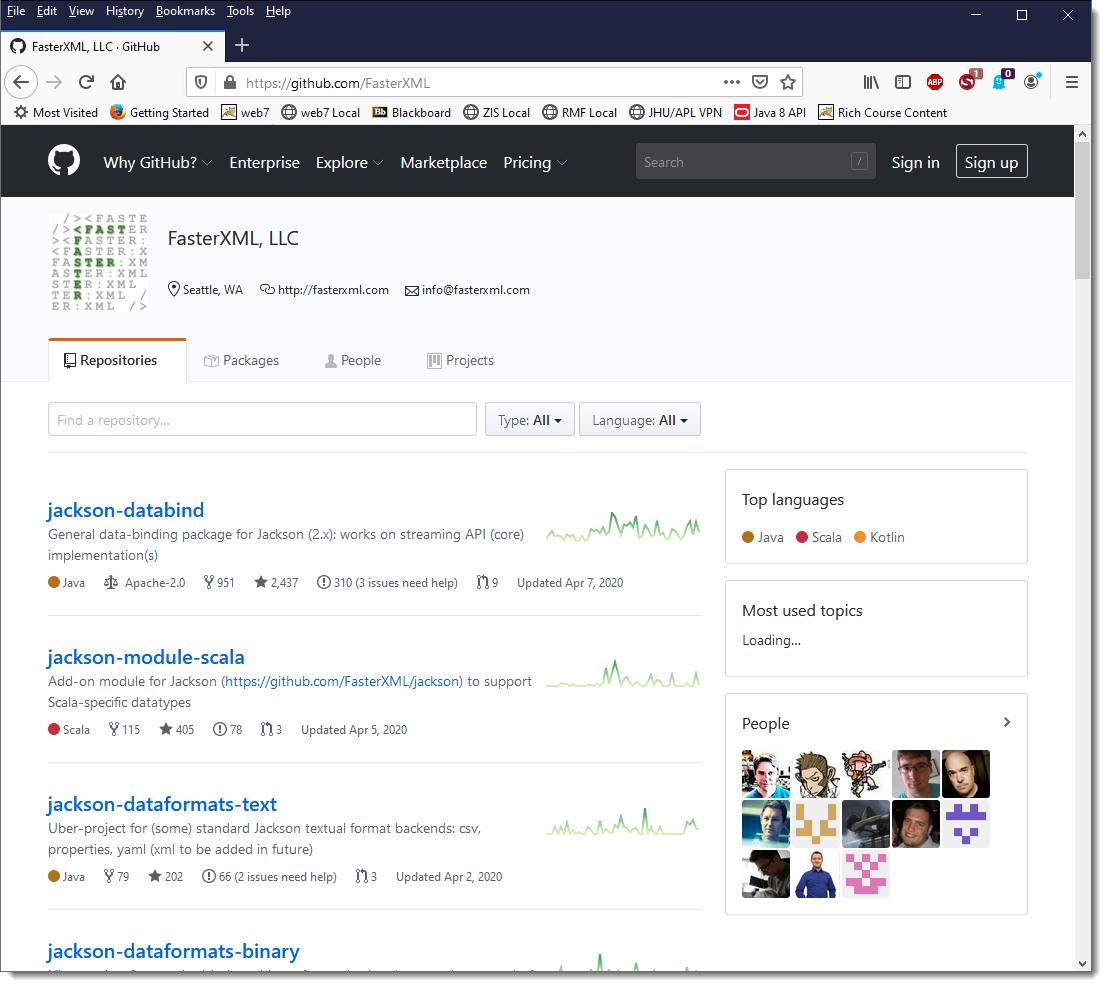Open a new tab with the plus icon
Viewport: 1107px width, 987px height.
click(243, 46)
